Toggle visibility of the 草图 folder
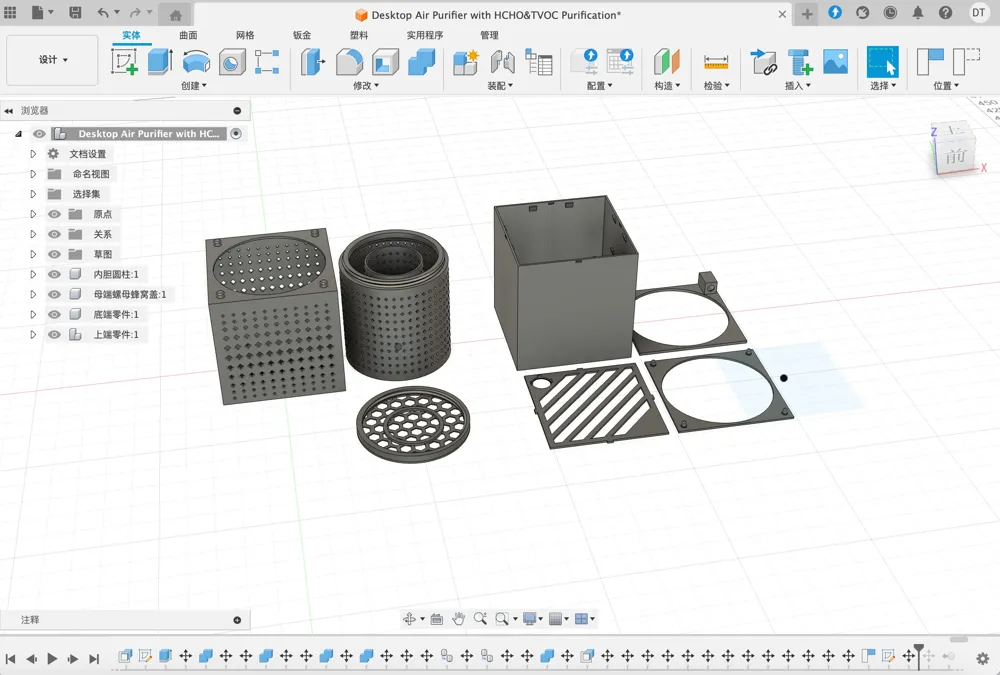The width and height of the screenshot is (1000, 675). (x=54, y=254)
